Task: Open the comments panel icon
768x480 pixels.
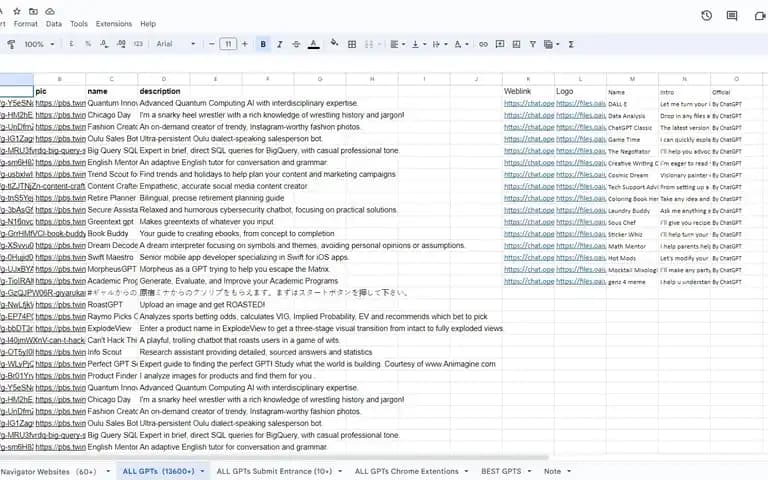Action: (x=732, y=16)
